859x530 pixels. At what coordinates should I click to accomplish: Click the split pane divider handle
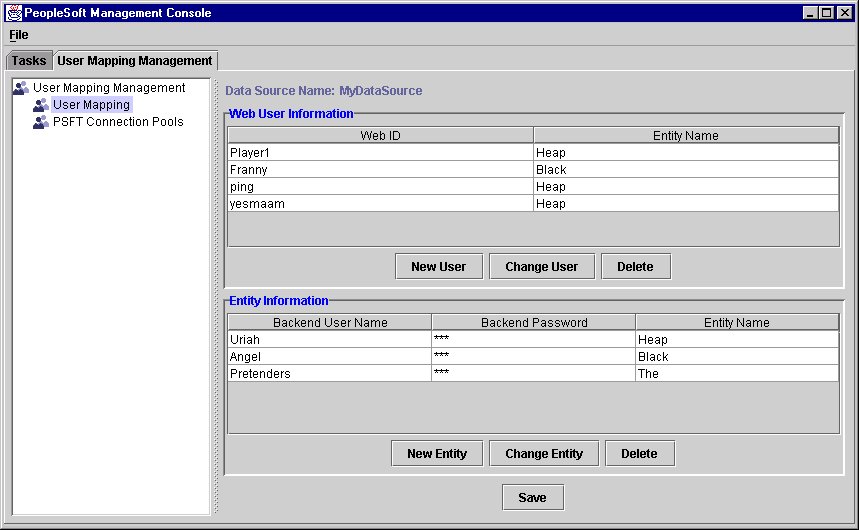coord(216,296)
